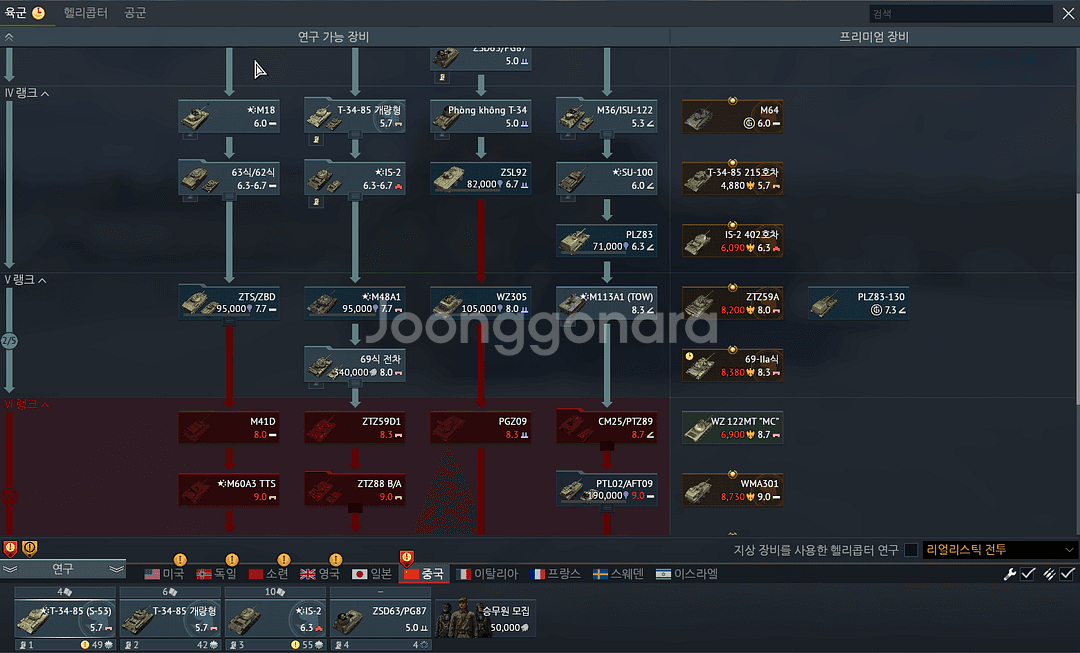1080x653 pixels.
Task: Click the yellow warning shield icon above 연구
Action: tap(30, 548)
